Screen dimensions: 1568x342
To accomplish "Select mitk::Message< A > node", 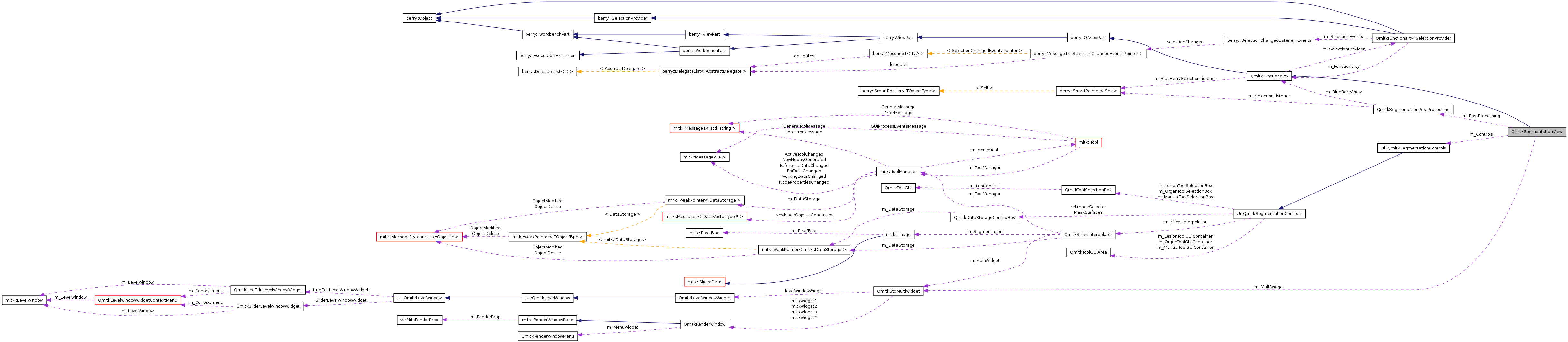I will [x=704, y=157].
